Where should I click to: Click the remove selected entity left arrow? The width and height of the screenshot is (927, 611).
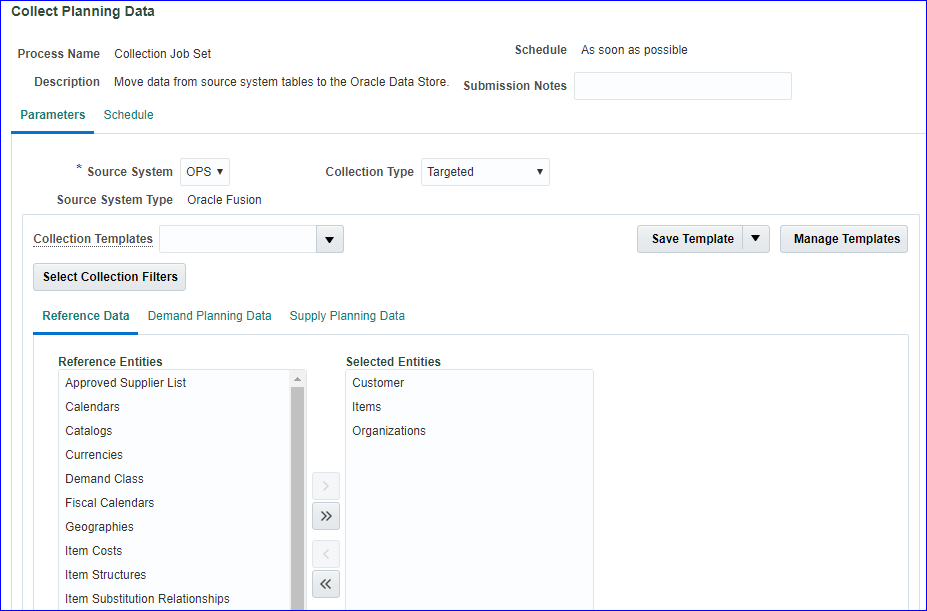point(326,554)
